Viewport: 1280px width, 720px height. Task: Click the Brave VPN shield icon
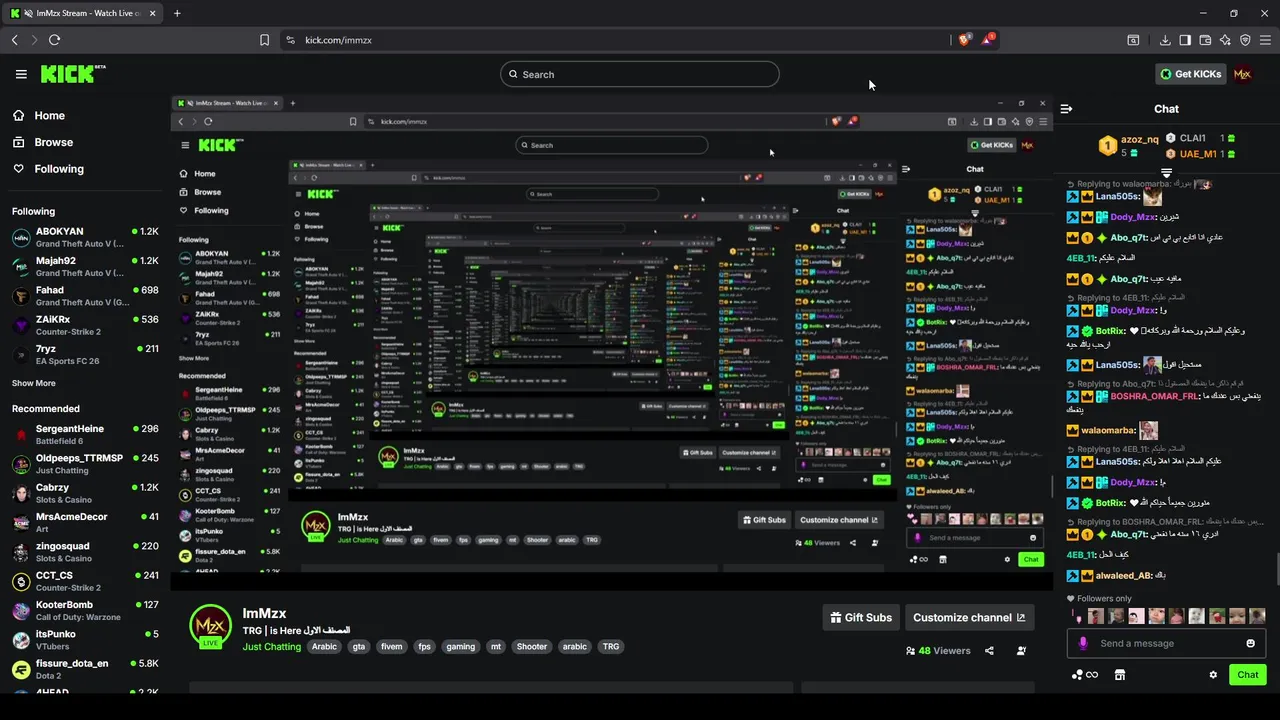tap(1245, 40)
